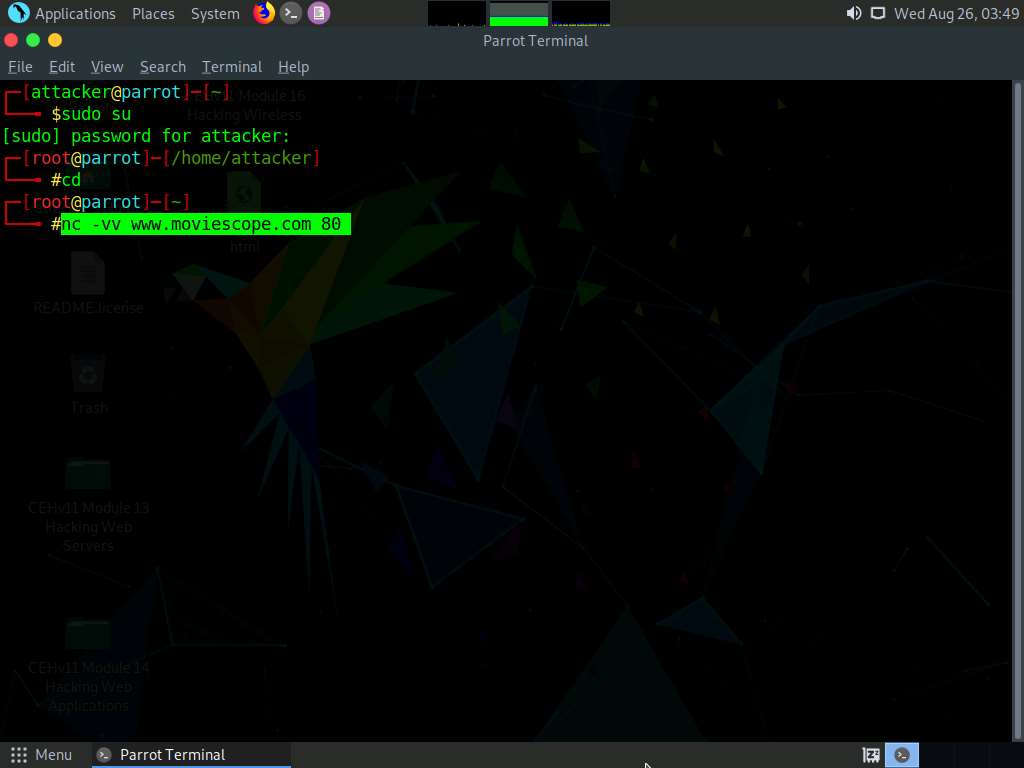The height and width of the screenshot is (768, 1024).
Task: Open the Search menu in terminal
Action: pyautogui.click(x=163, y=67)
